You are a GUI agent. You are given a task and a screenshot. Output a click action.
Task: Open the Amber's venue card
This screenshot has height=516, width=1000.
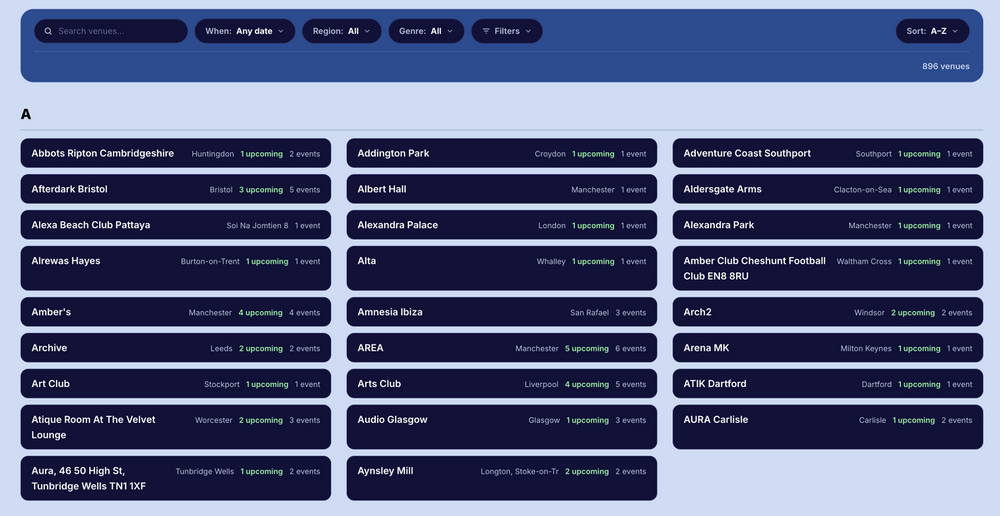[176, 312]
